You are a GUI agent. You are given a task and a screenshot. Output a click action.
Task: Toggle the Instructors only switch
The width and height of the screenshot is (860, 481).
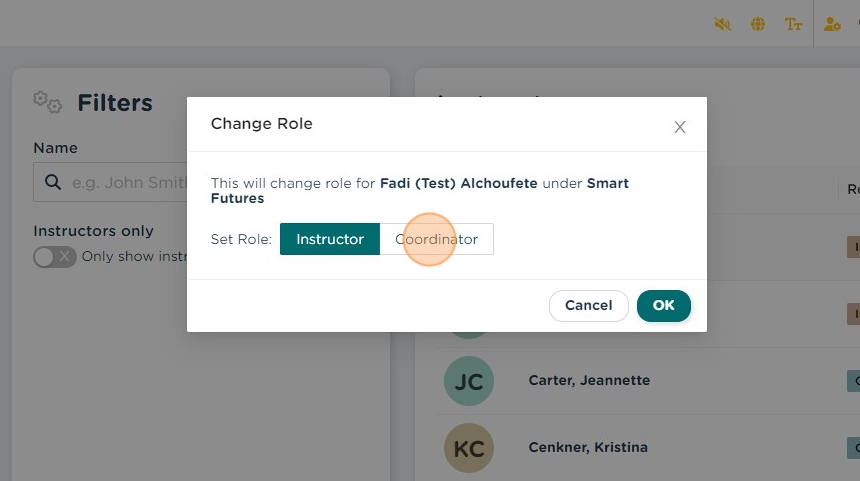pyautogui.click(x=54, y=257)
